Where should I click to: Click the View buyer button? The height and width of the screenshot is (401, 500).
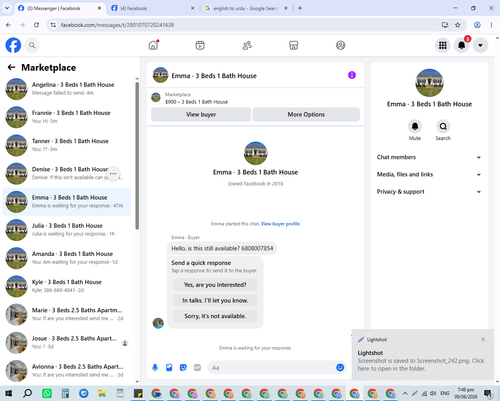[x=201, y=114]
